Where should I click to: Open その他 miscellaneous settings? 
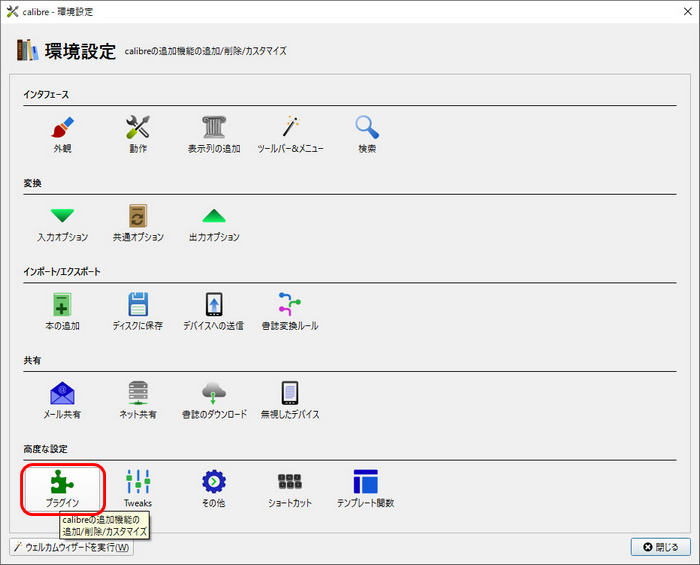click(x=214, y=489)
